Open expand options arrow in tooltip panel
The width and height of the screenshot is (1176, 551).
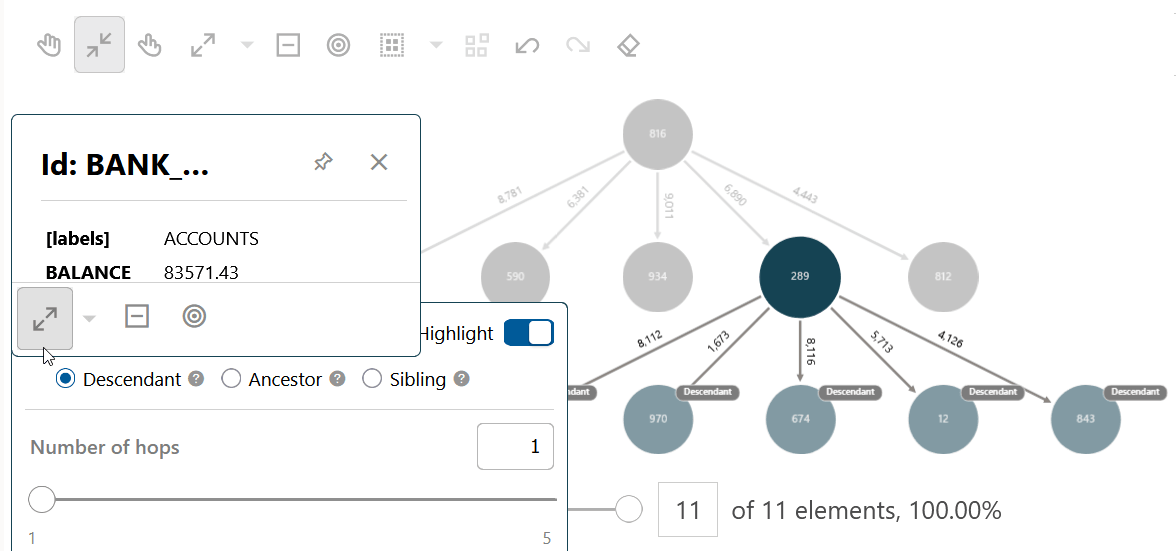pos(89,319)
